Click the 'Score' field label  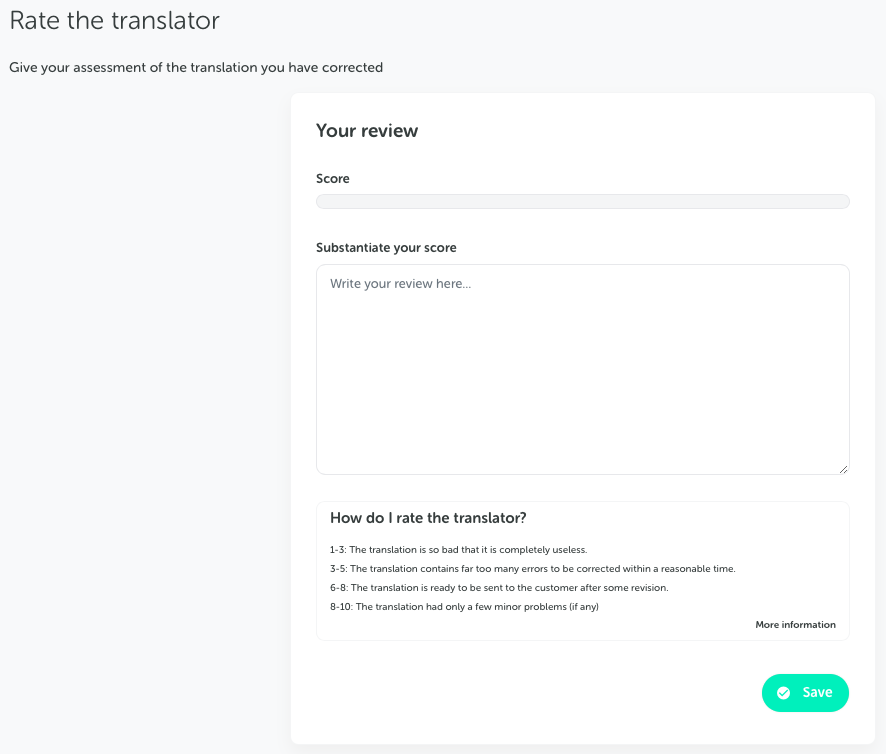coord(333,179)
